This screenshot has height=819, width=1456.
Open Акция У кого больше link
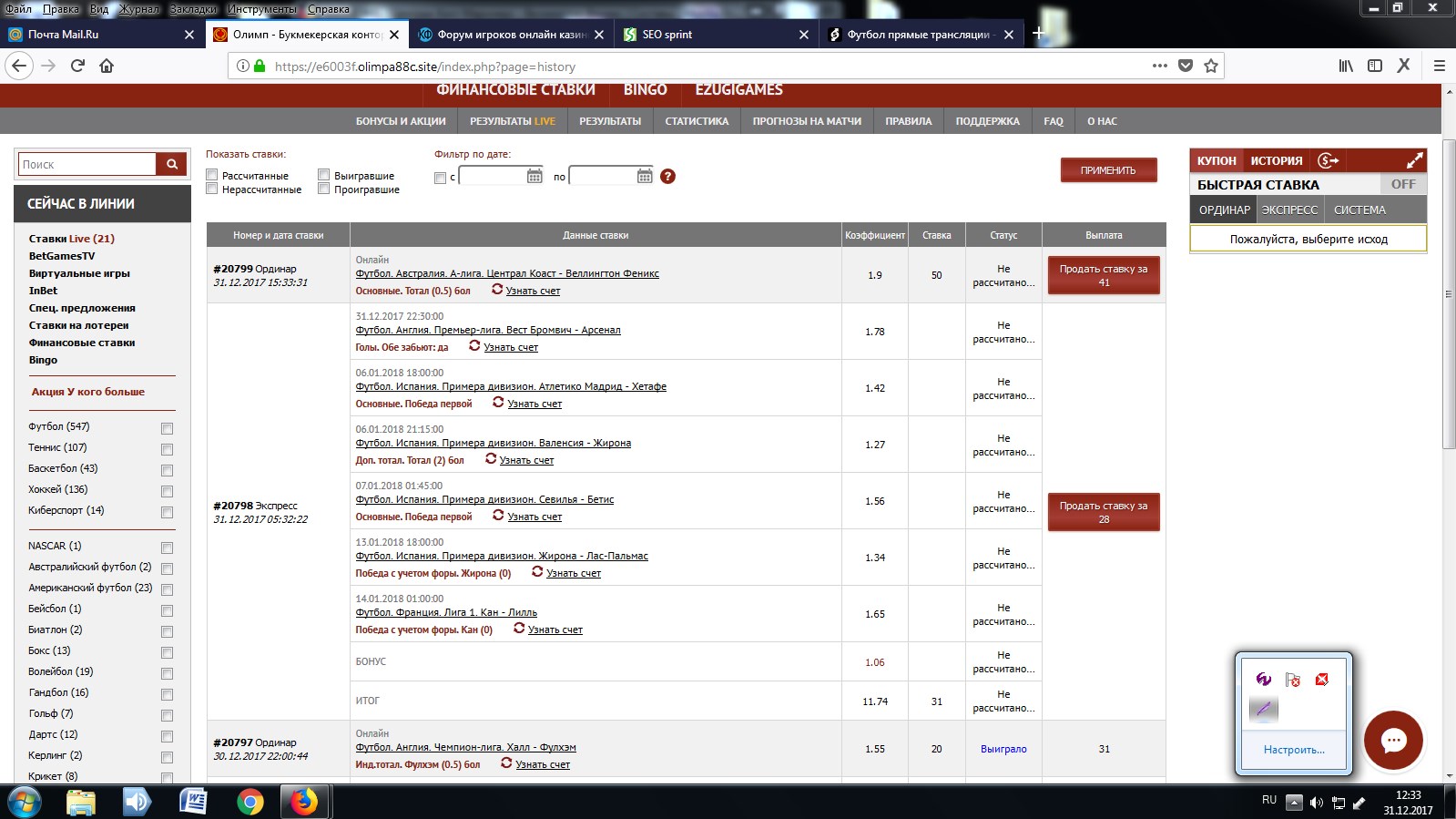point(88,392)
